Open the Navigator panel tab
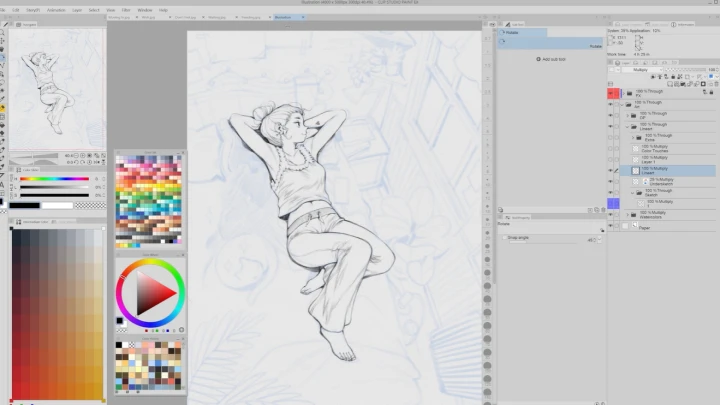Screen dimensions: 720x405 tap(26, 24)
